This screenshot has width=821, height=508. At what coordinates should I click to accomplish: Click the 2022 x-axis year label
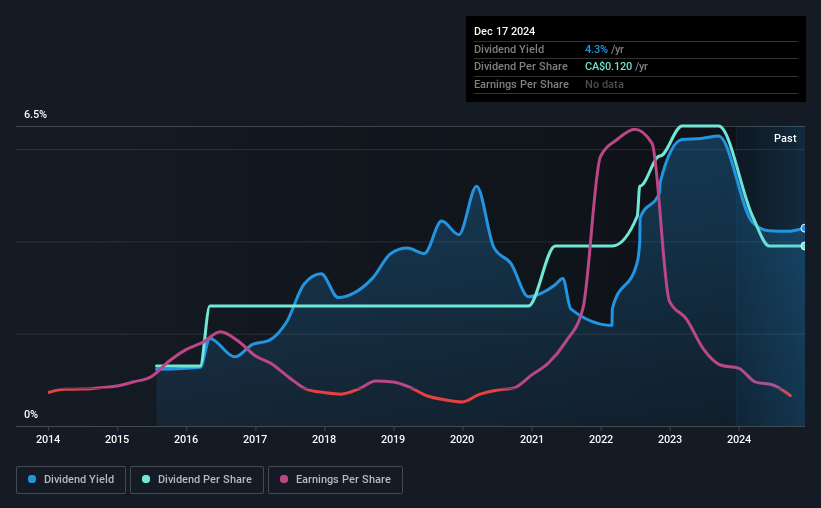[x=601, y=439]
